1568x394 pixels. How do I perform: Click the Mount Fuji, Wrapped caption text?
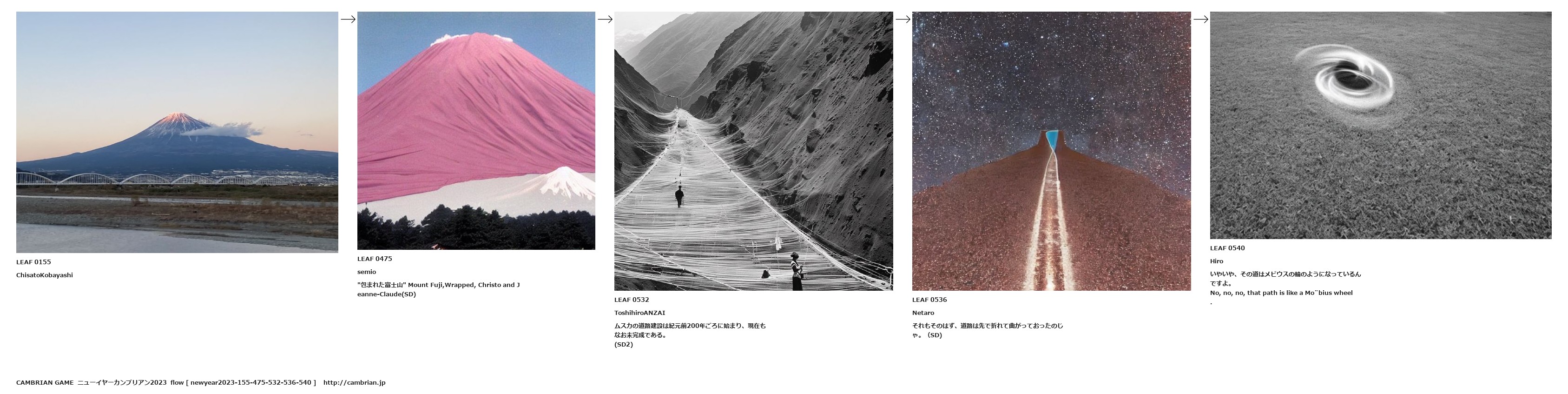click(x=438, y=289)
